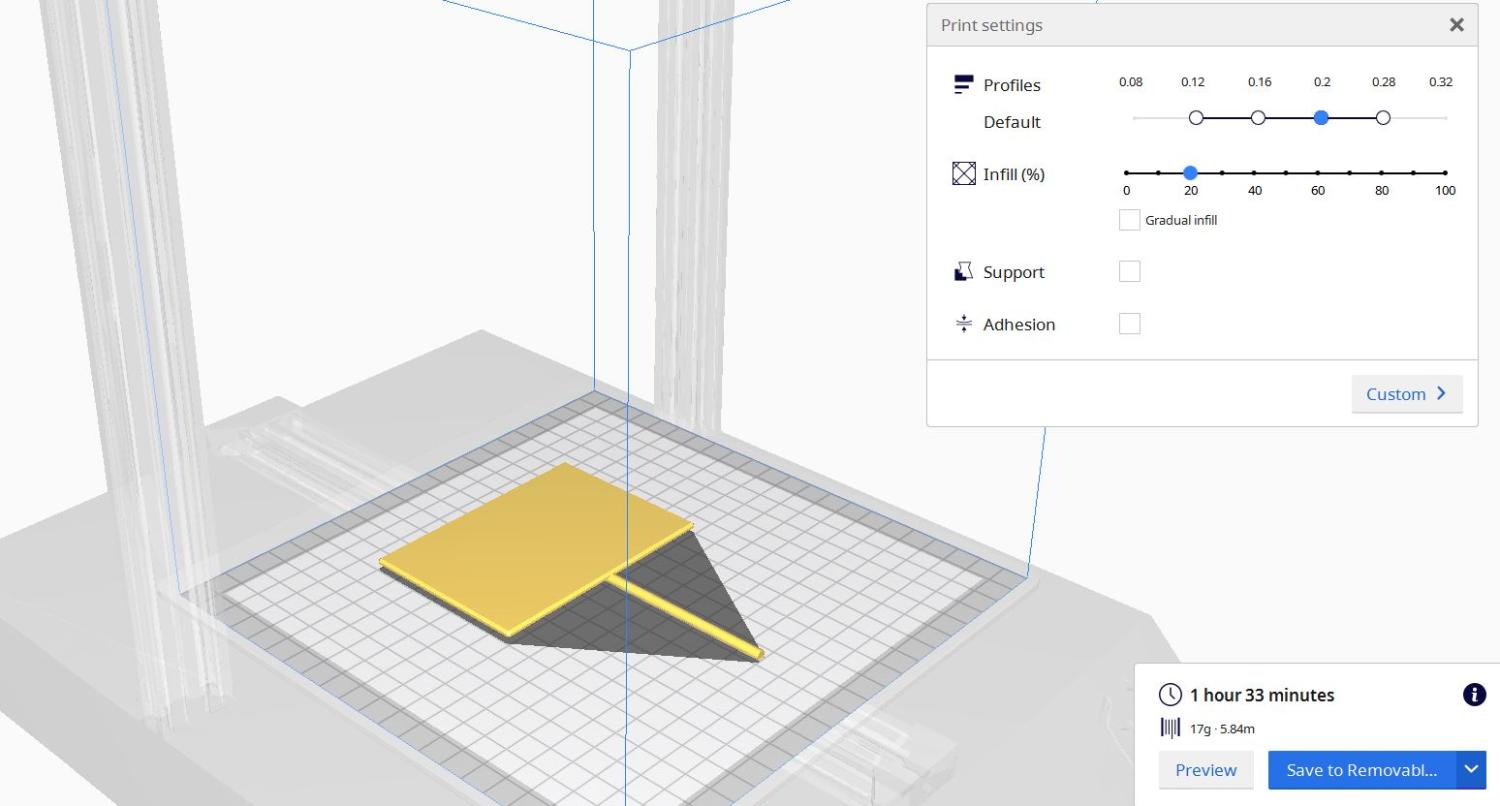Click Save to Removable drive button
This screenshot has height=806, width=1500.
(x=1361, y=770)
